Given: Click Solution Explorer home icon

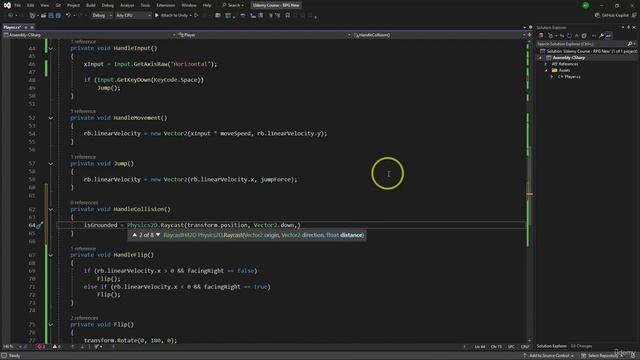Looking at the screenshot, I should (541, 36).
